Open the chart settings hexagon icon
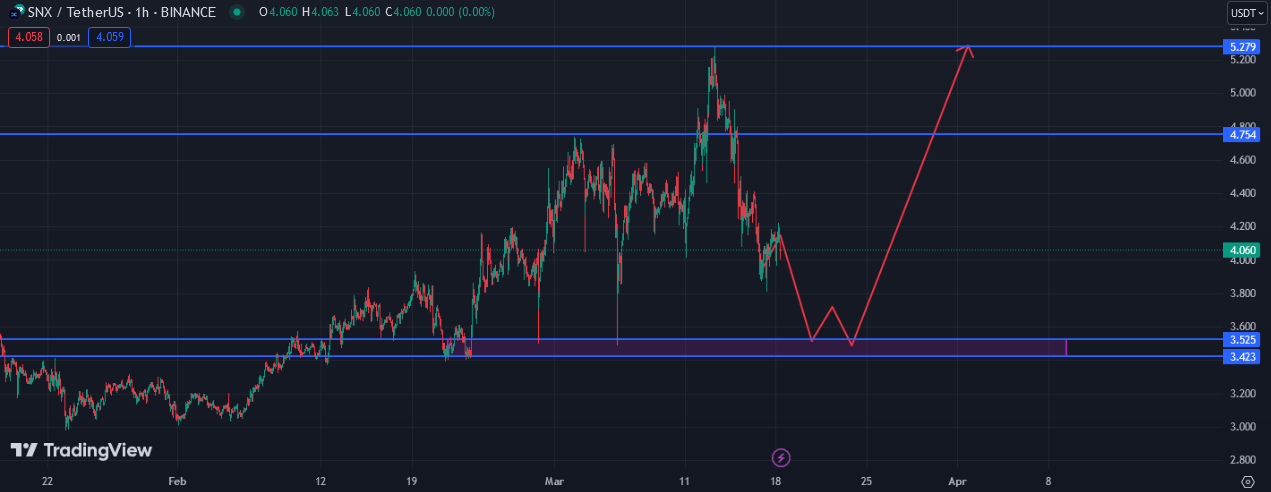 click(1247, 481)
